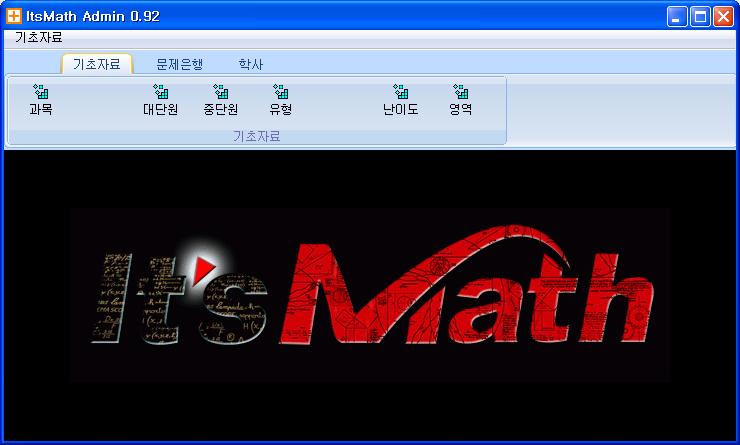Maximize the ItsMath Admin window
Image resolution: width=740 pixels, height=445 pixels.
(700, 17)
